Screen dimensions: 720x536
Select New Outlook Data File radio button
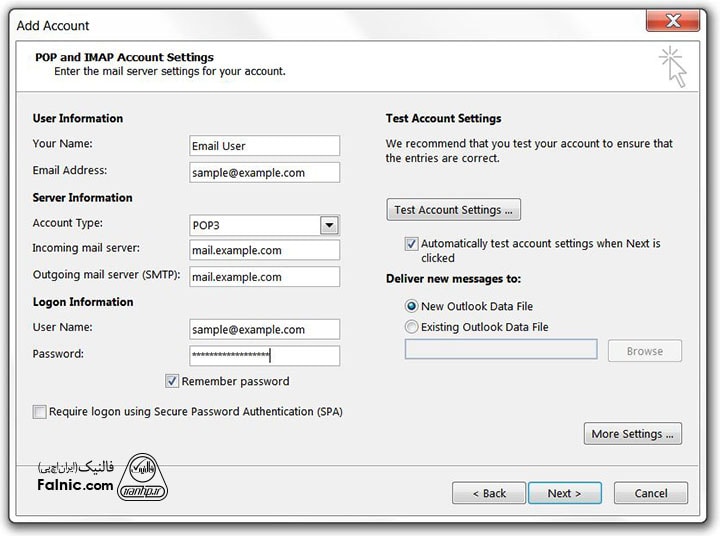tap(411, 306)
